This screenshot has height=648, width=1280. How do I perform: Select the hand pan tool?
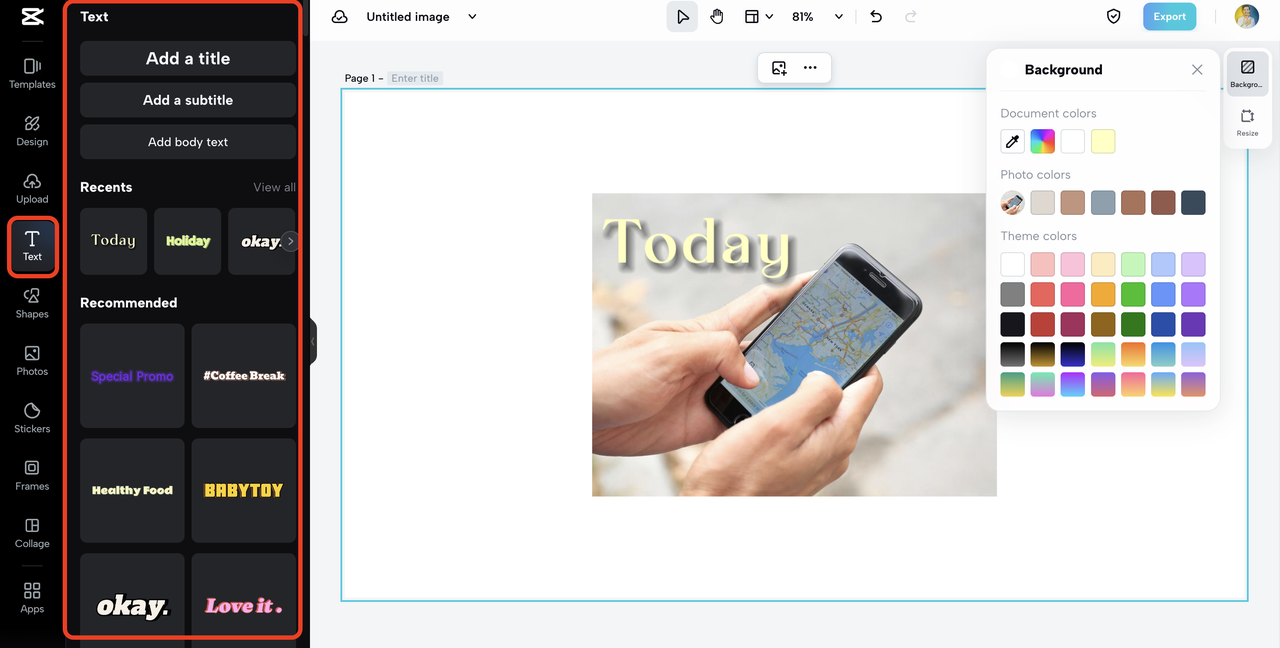click(717, 17)
